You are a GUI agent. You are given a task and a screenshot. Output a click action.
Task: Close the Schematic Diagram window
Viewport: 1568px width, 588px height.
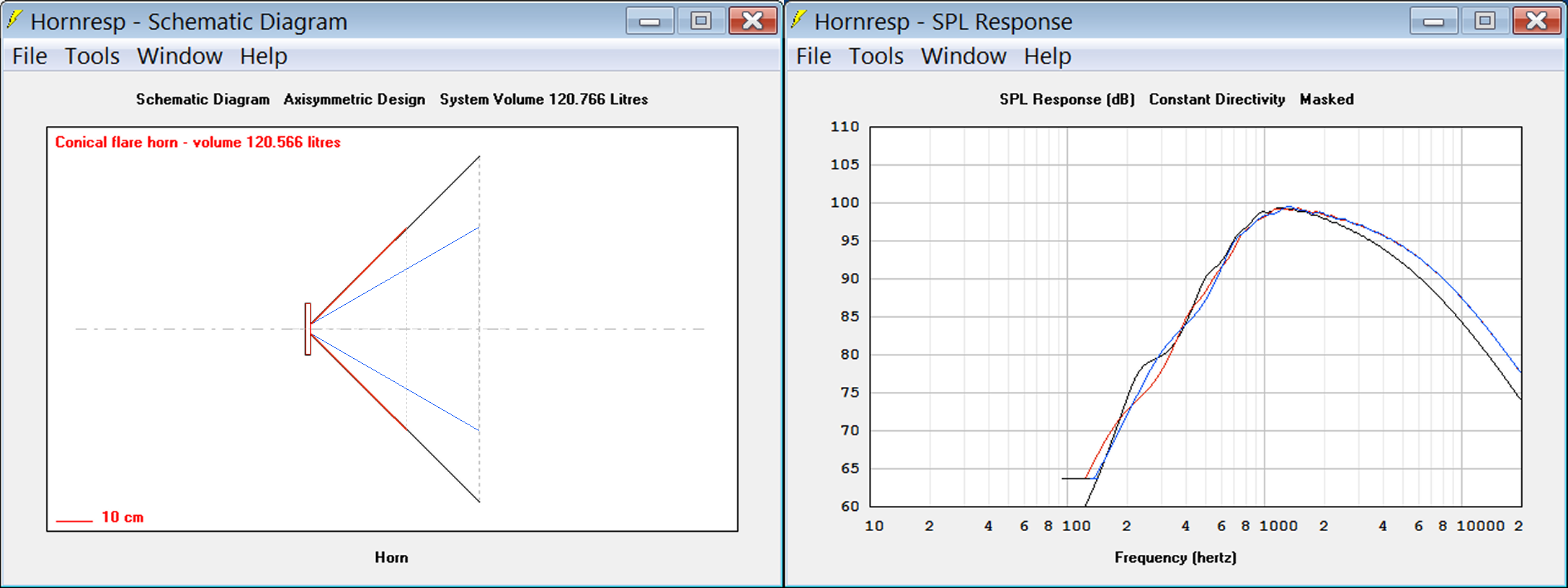click(x=752, y=21)
